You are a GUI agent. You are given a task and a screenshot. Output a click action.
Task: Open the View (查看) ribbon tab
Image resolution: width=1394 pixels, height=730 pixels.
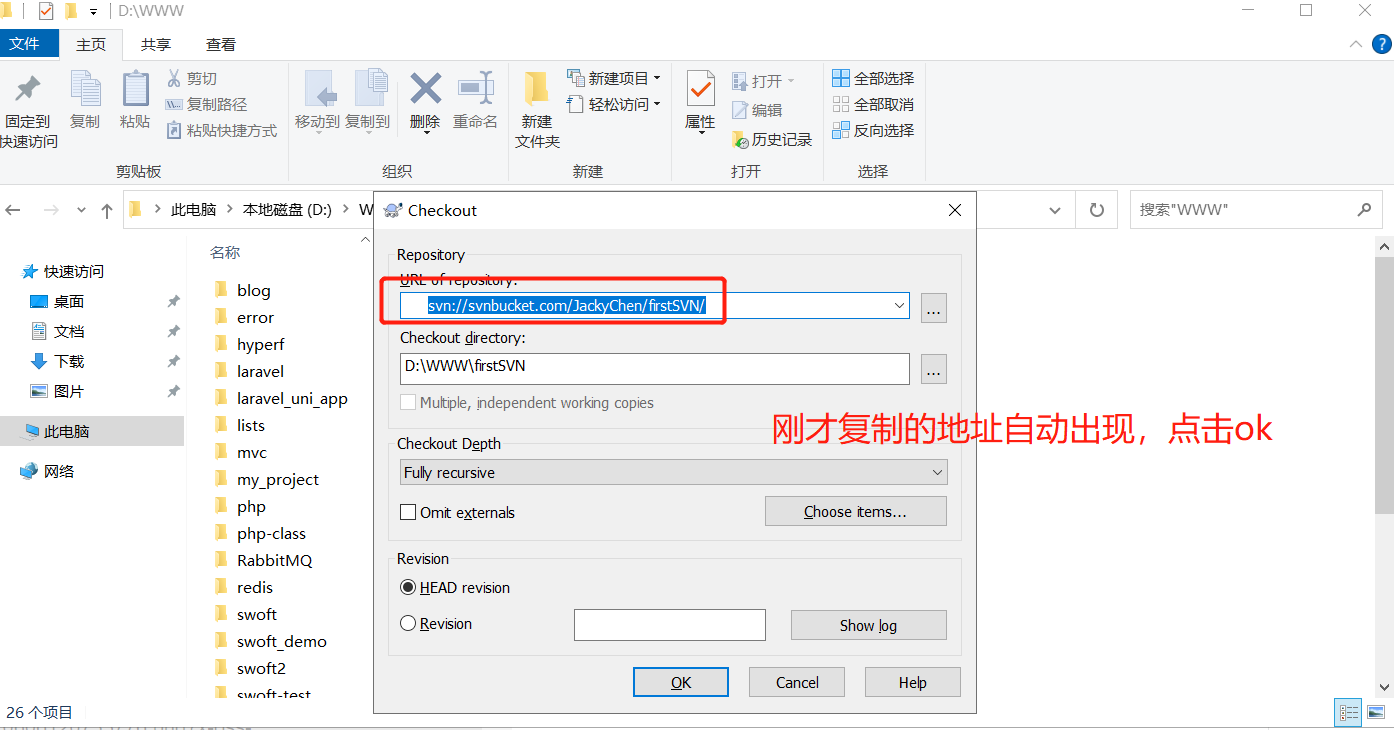pyautogui.click(x=221, y=44)
